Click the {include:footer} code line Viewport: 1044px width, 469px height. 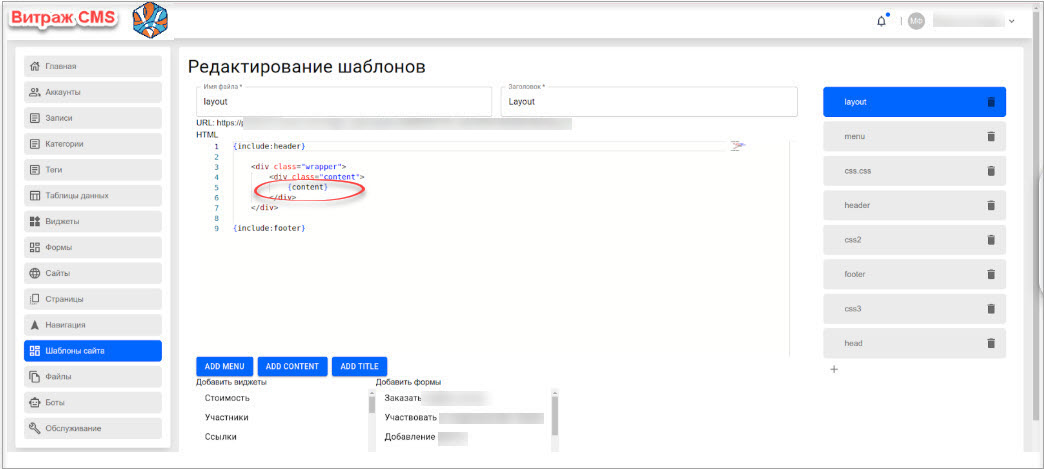[269, 229]
